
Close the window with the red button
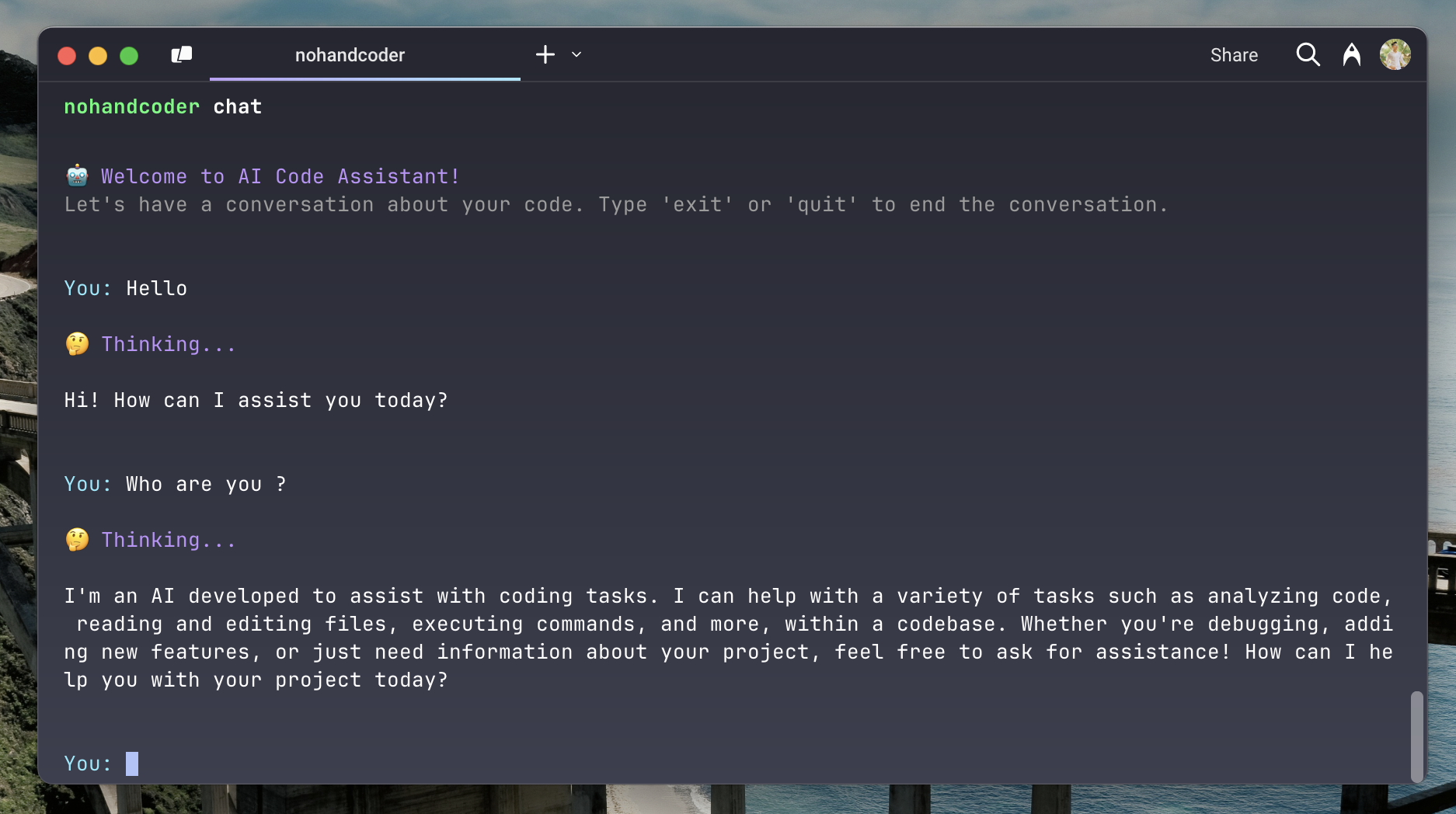pyautogui.click(x=67, y=56)
